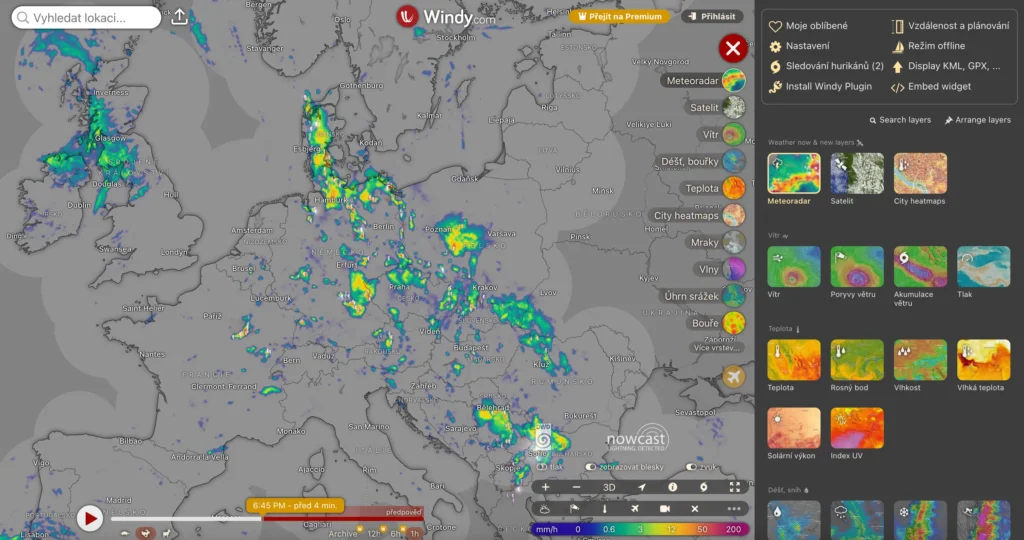This screenshot has width=1024, height=540.
Task: Select Teplota thumbnail in panel
Action: point(793,360)
